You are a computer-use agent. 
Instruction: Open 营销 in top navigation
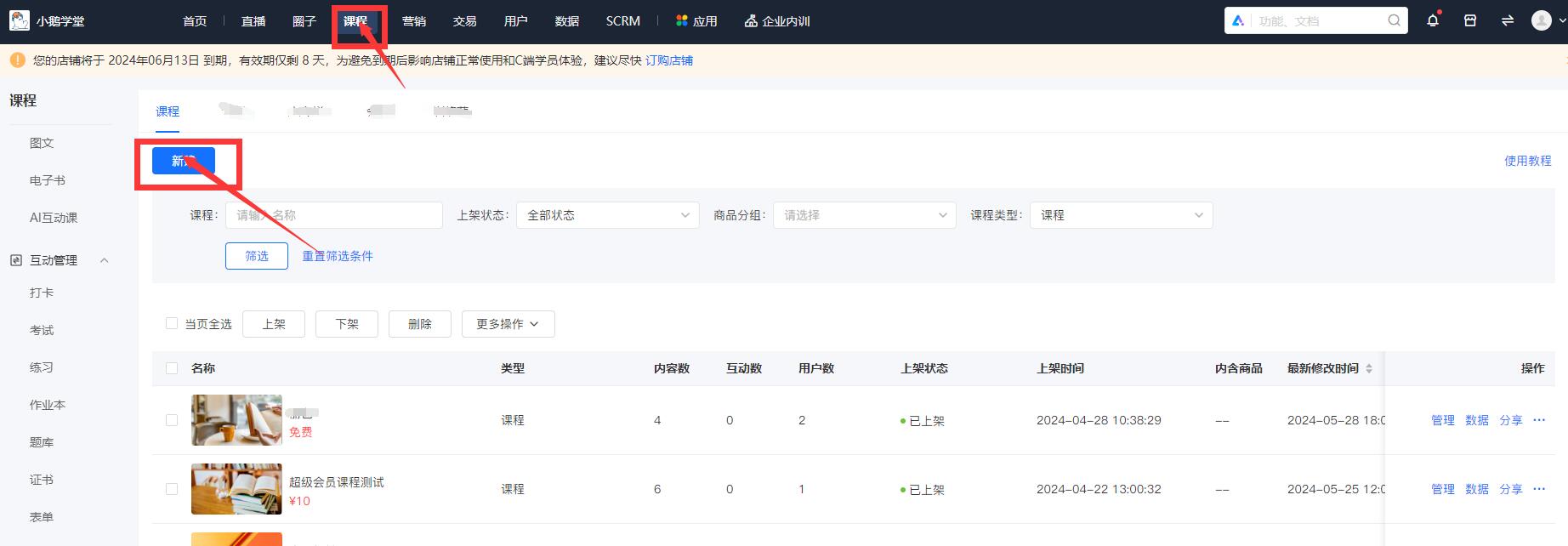[x=414, y=21]
